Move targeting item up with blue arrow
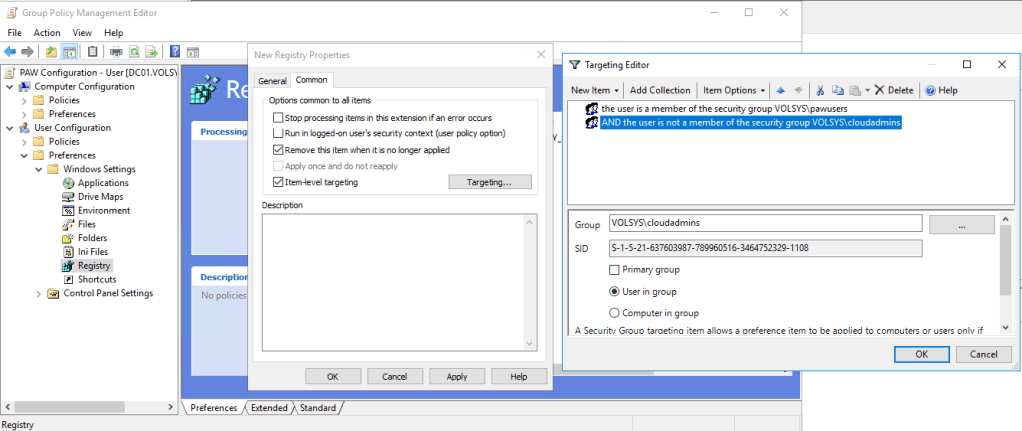 click(x=781, y=90)
